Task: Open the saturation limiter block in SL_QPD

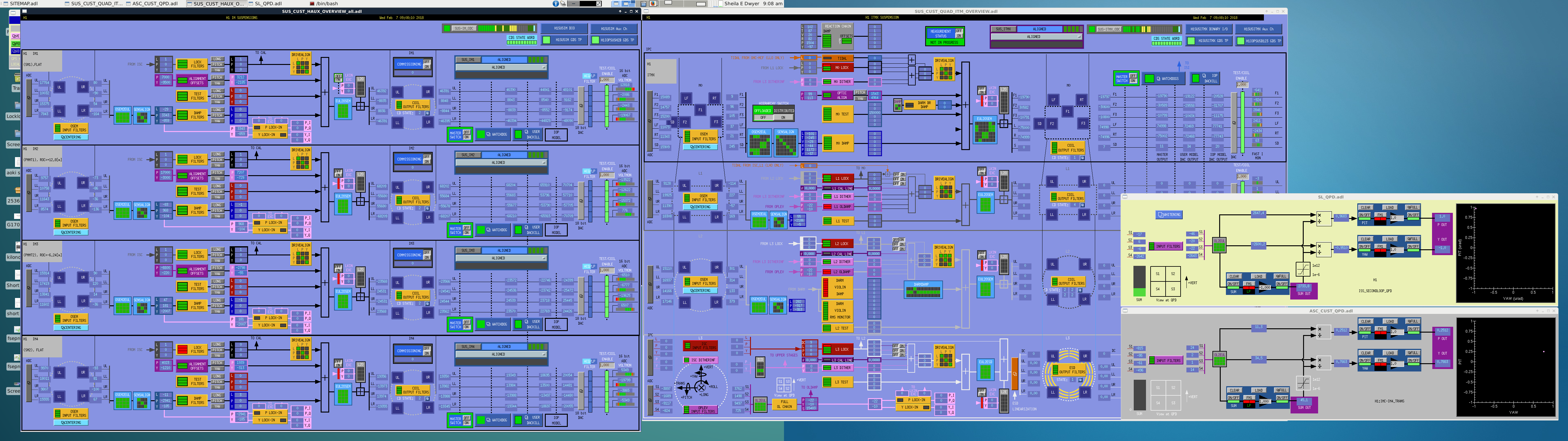Action: coord(1303,269)
